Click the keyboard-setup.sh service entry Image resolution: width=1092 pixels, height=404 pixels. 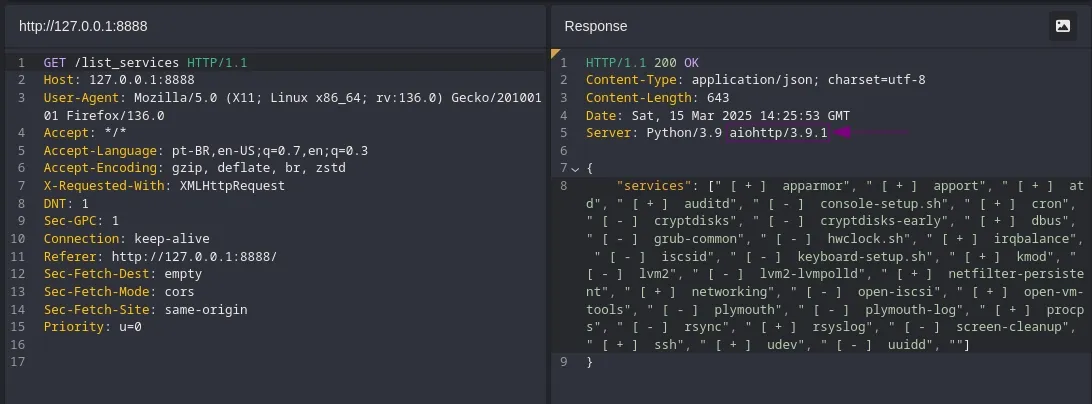(864, 257)
